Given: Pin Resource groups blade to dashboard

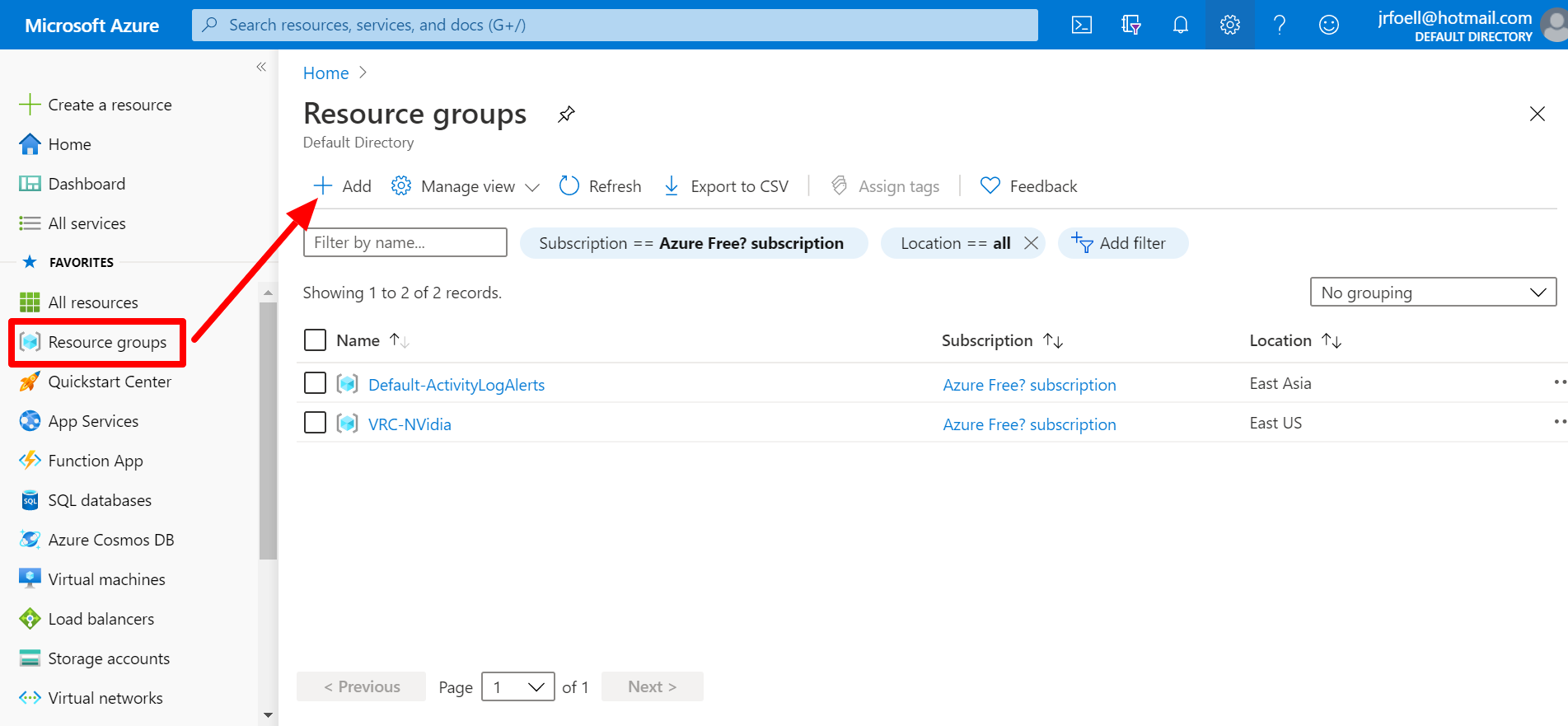Looking at the screenshot, I should [x=566, y=114].
